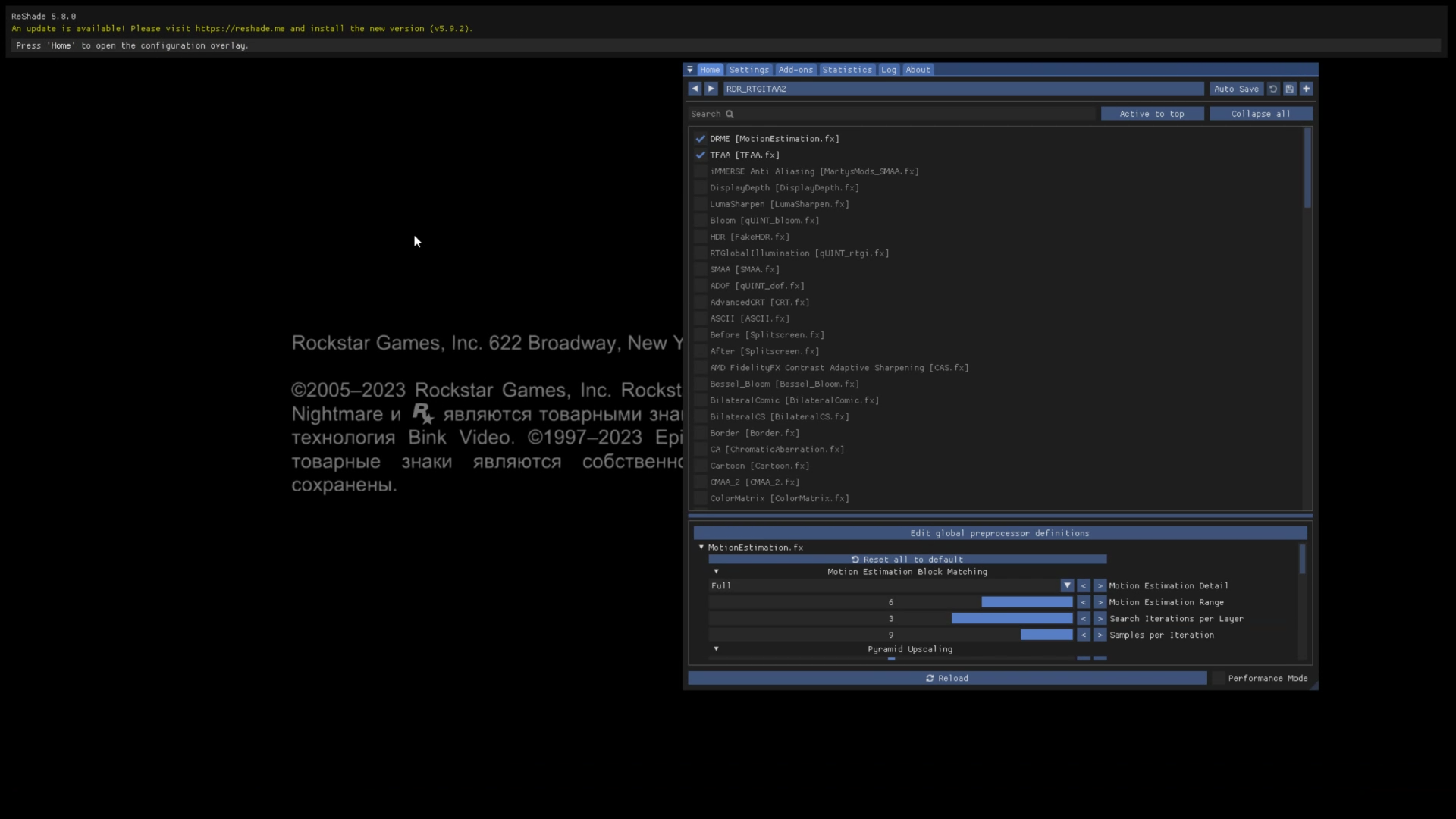Enable the ASCII effect

pos(701,318)
